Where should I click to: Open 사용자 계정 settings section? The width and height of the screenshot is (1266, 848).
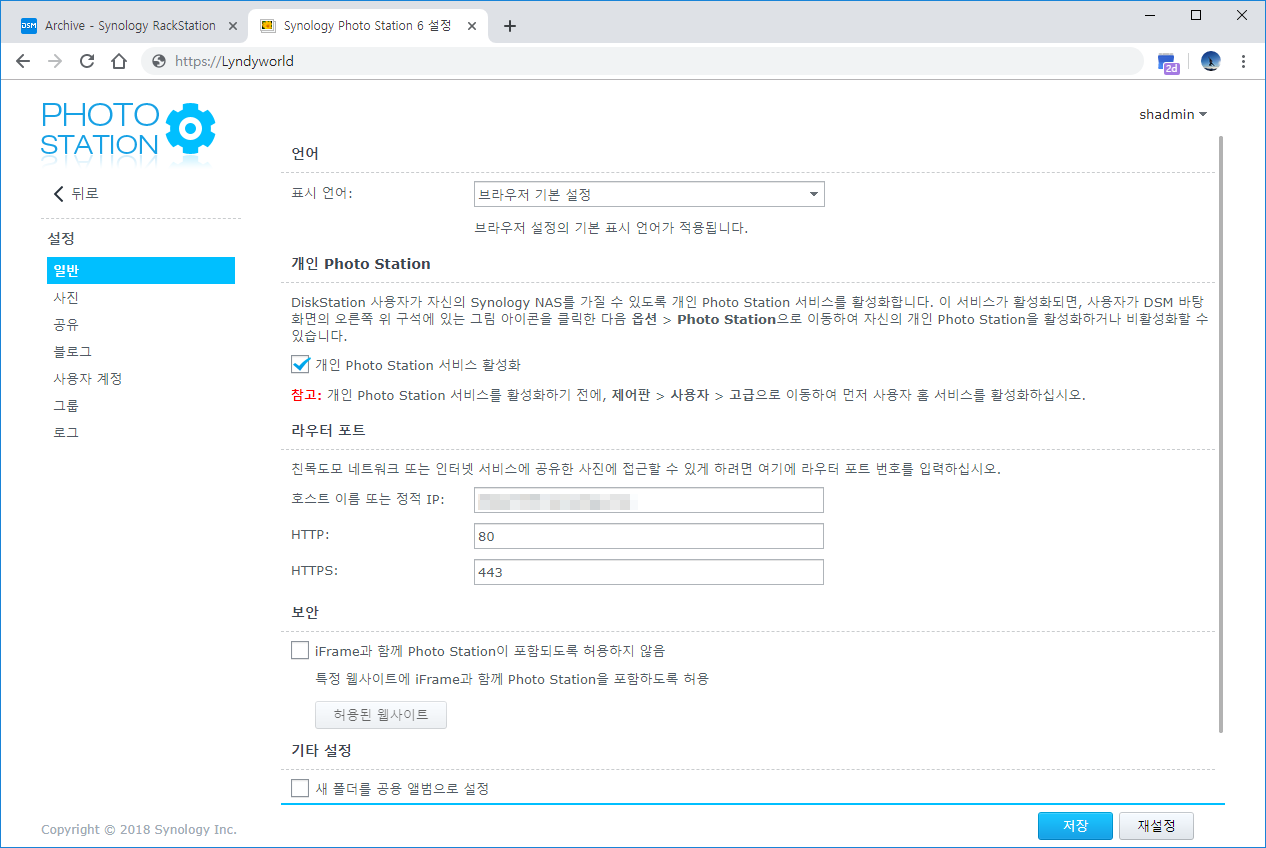click(88, 379)
